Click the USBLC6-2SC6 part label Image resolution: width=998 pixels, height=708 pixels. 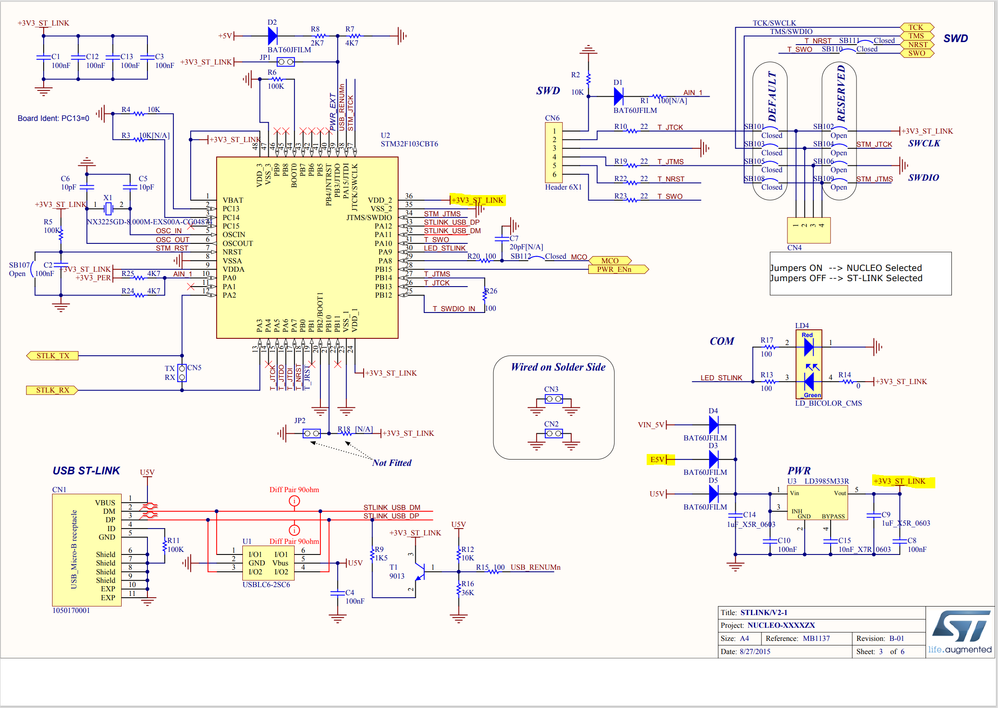(x=266, y=584)
